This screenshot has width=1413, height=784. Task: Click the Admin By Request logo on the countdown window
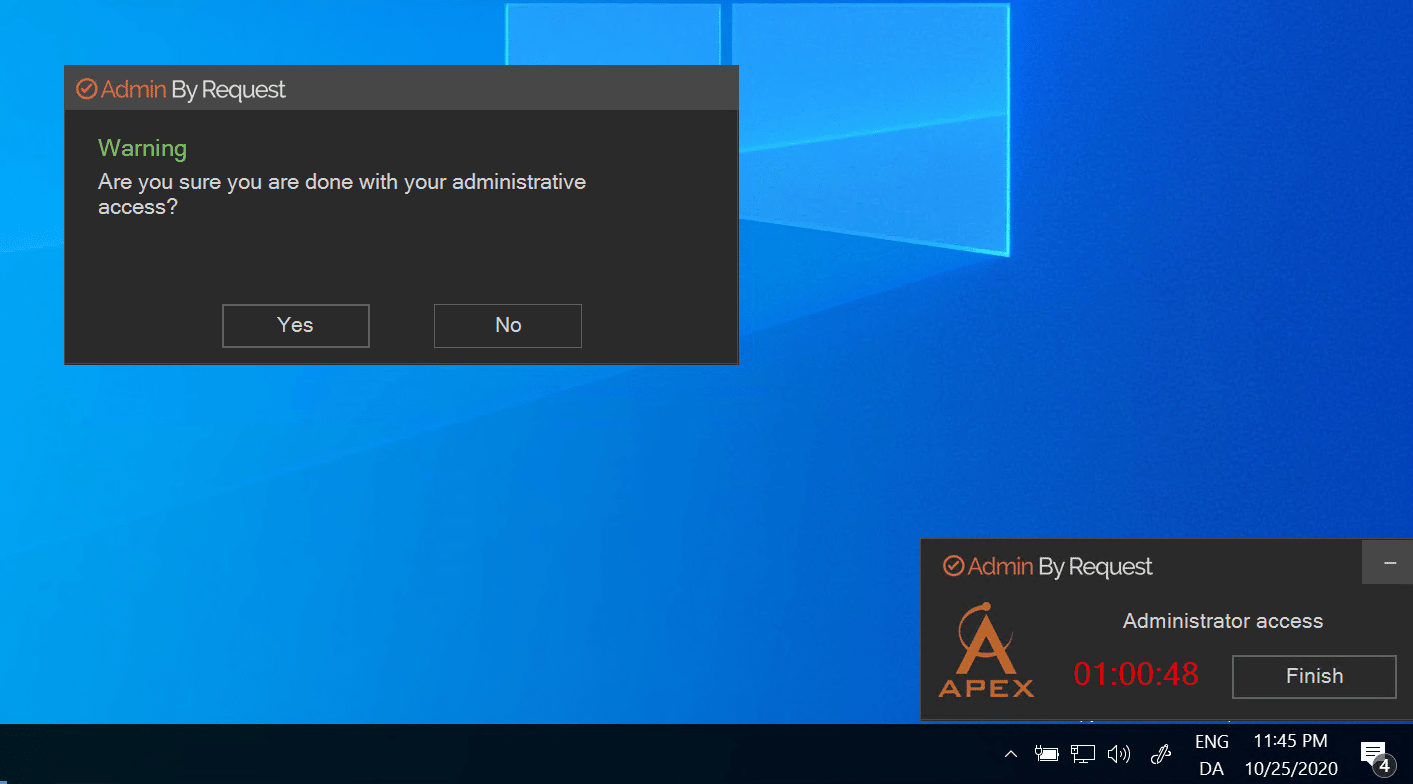[x=953, y=566]
